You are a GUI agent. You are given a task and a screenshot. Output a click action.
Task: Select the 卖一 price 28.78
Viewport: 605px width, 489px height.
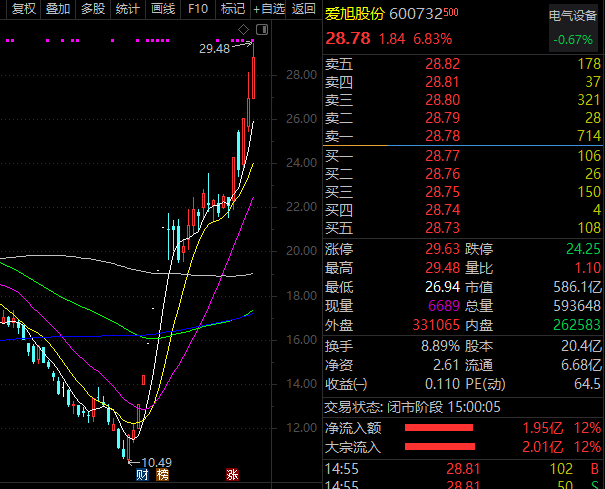[x=443, y=136]
